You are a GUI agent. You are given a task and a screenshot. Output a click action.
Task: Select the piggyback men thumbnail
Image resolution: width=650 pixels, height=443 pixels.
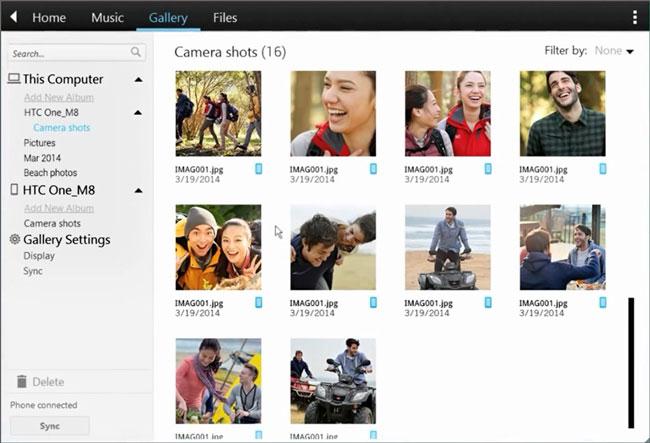[333, 247]
